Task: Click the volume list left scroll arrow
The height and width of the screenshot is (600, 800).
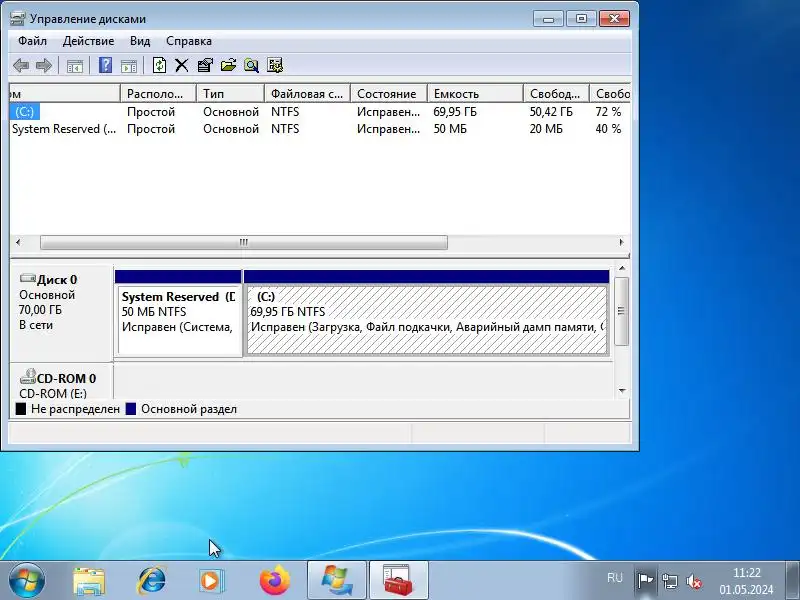Action: click(18, 242)
